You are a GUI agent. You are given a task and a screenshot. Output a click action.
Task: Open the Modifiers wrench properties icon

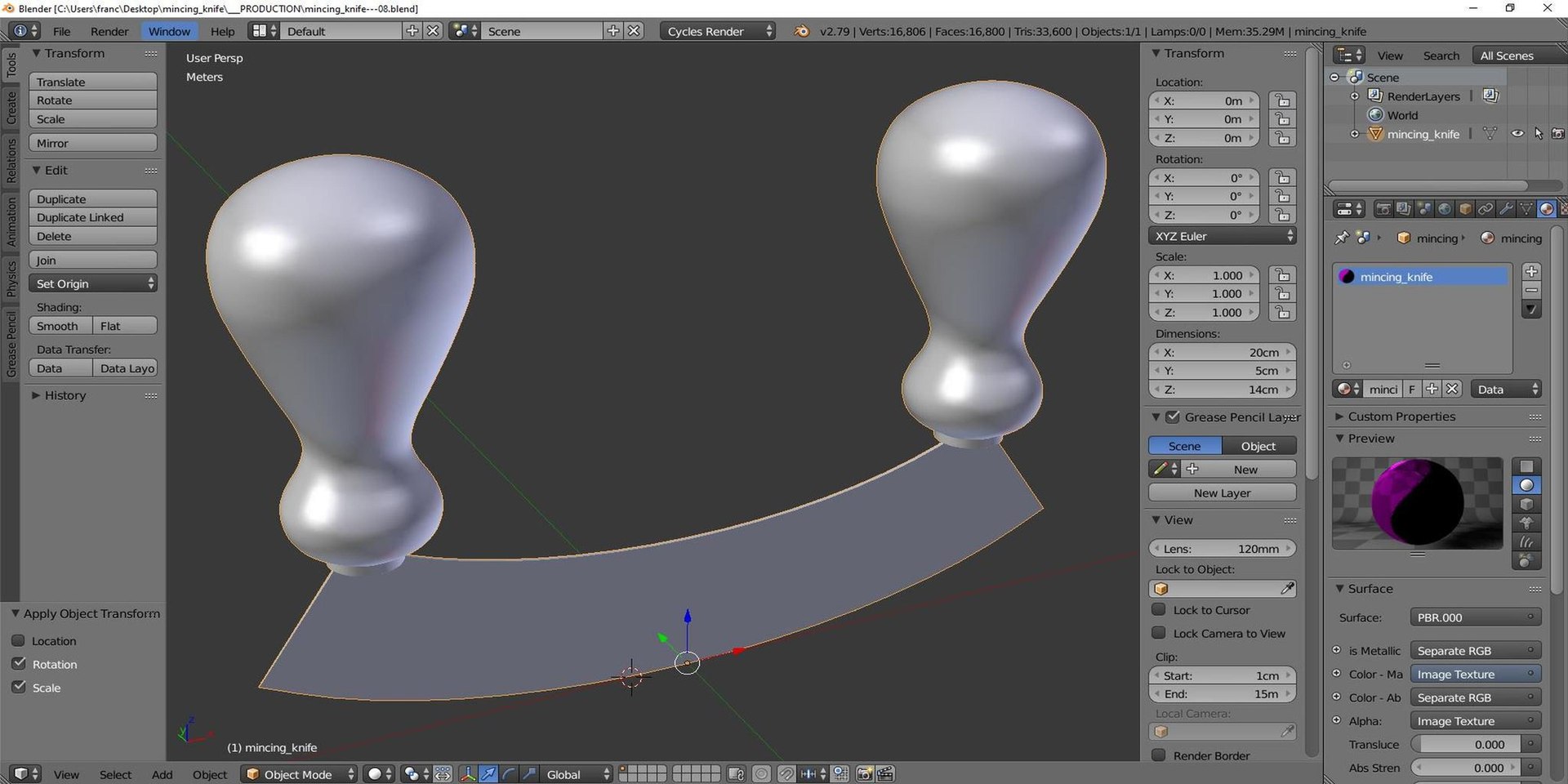(x=1506, y=209)
